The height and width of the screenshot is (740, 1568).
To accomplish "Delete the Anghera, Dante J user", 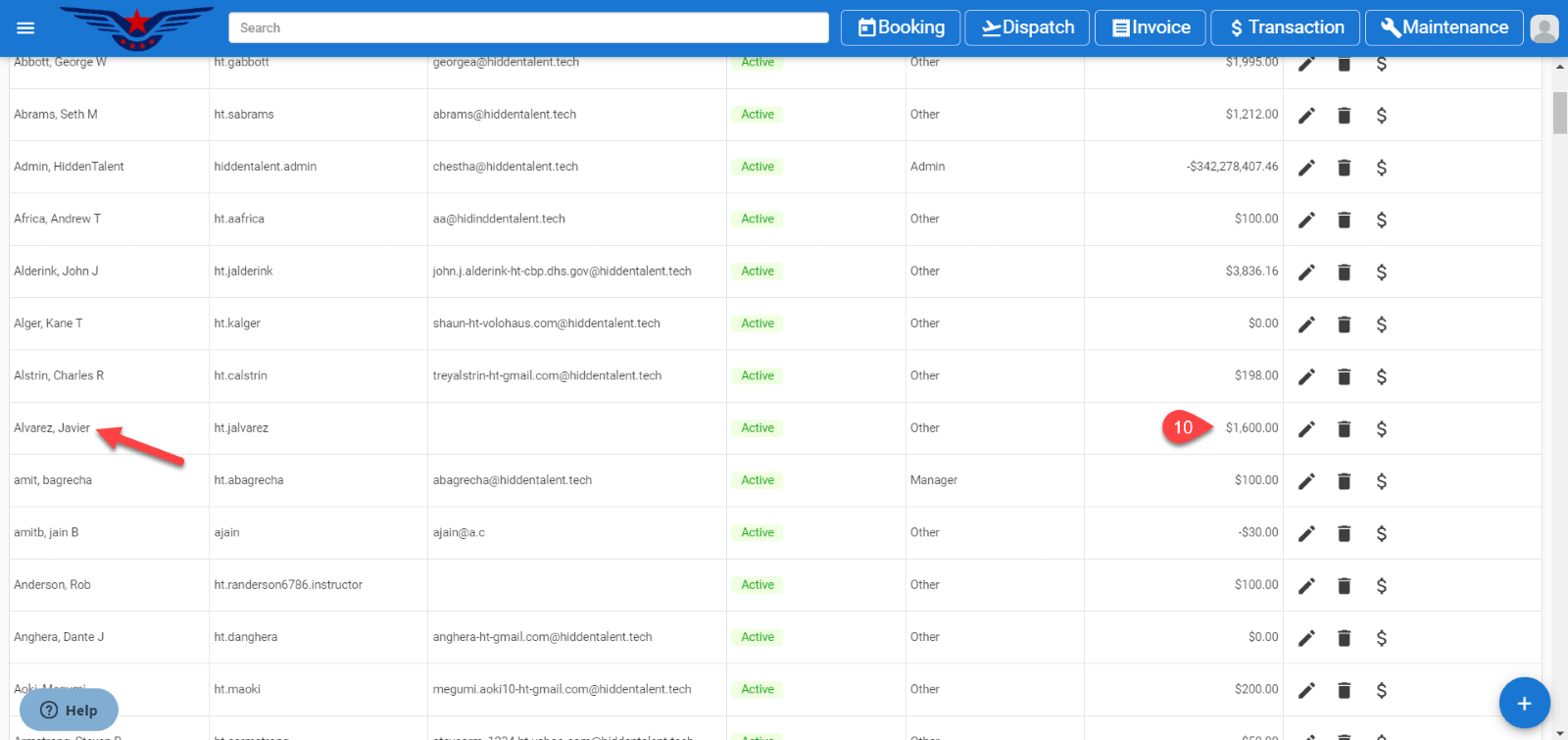I will pos(1344,638).
